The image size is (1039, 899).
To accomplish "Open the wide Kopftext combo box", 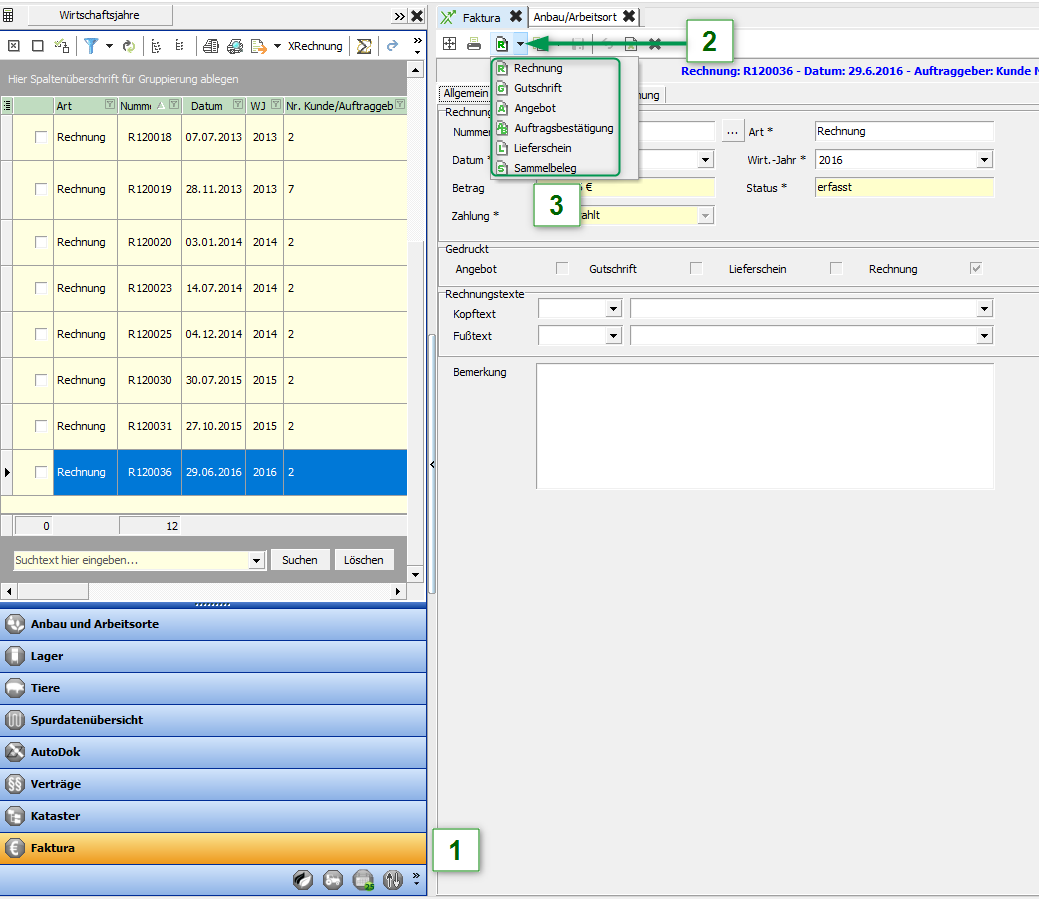I will 984,309.
